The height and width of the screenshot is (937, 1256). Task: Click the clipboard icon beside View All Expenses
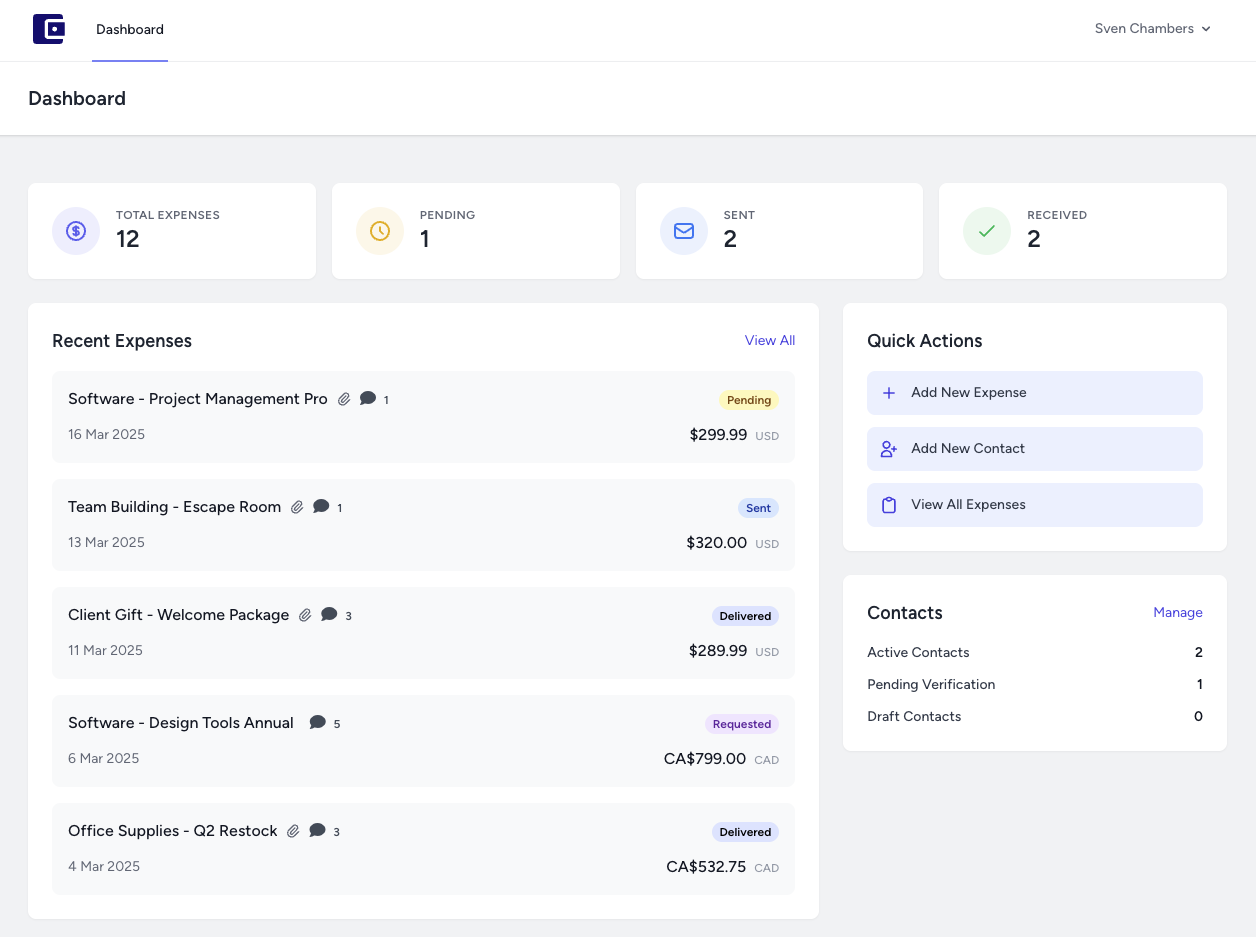889,505
